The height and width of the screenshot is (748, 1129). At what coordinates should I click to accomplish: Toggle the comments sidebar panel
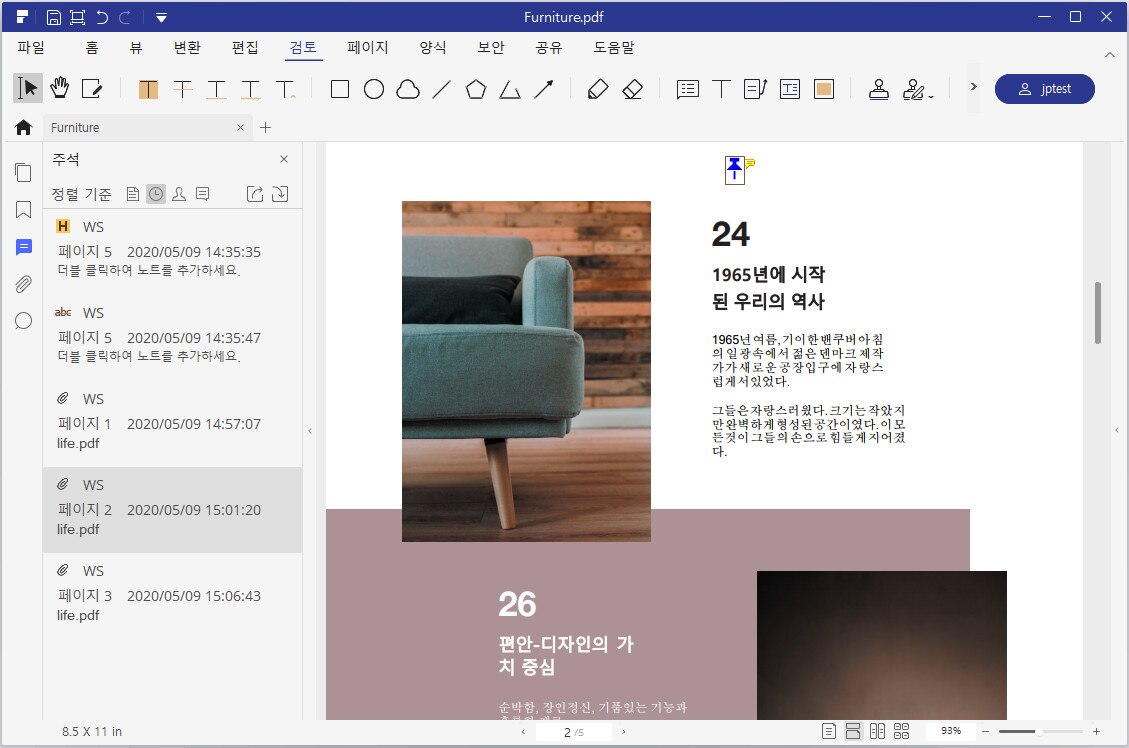pos(23,247)
